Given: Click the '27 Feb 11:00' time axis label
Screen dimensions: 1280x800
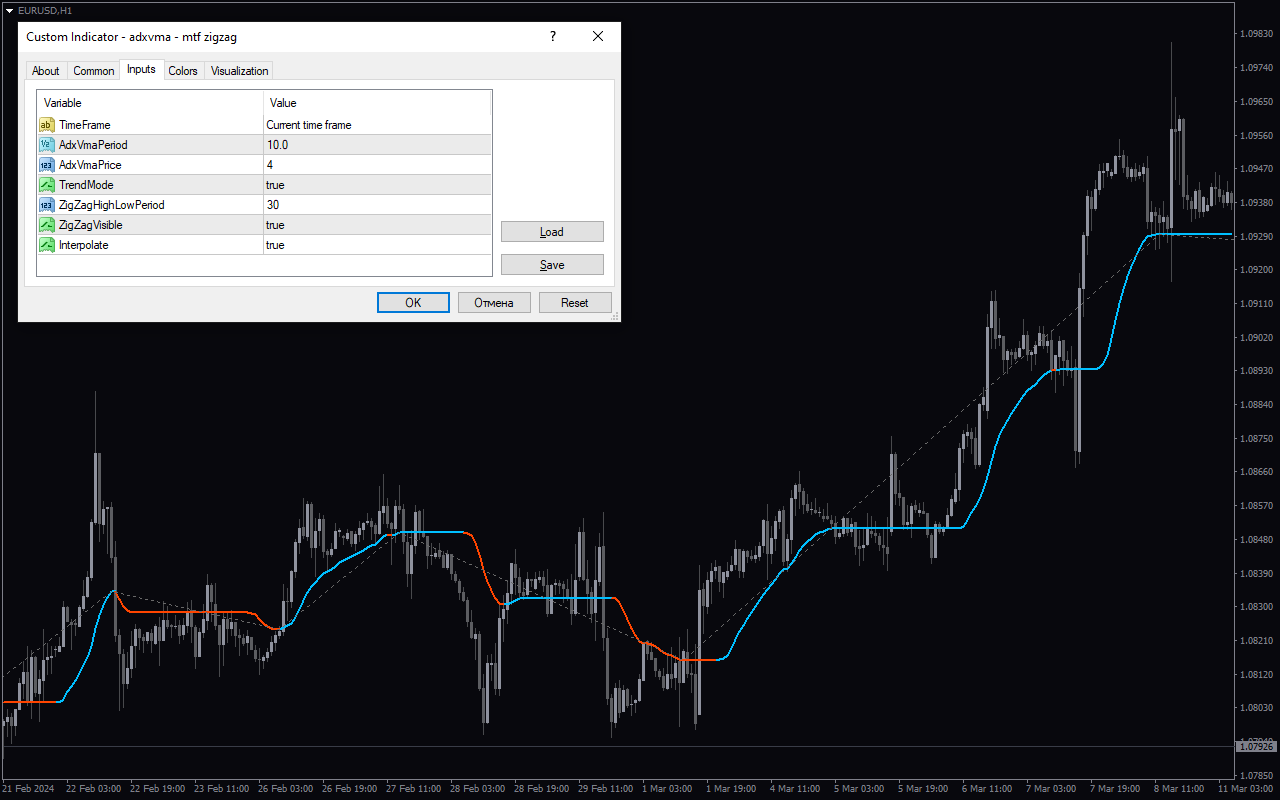Looking at the screenshot, I should [412, 789].
